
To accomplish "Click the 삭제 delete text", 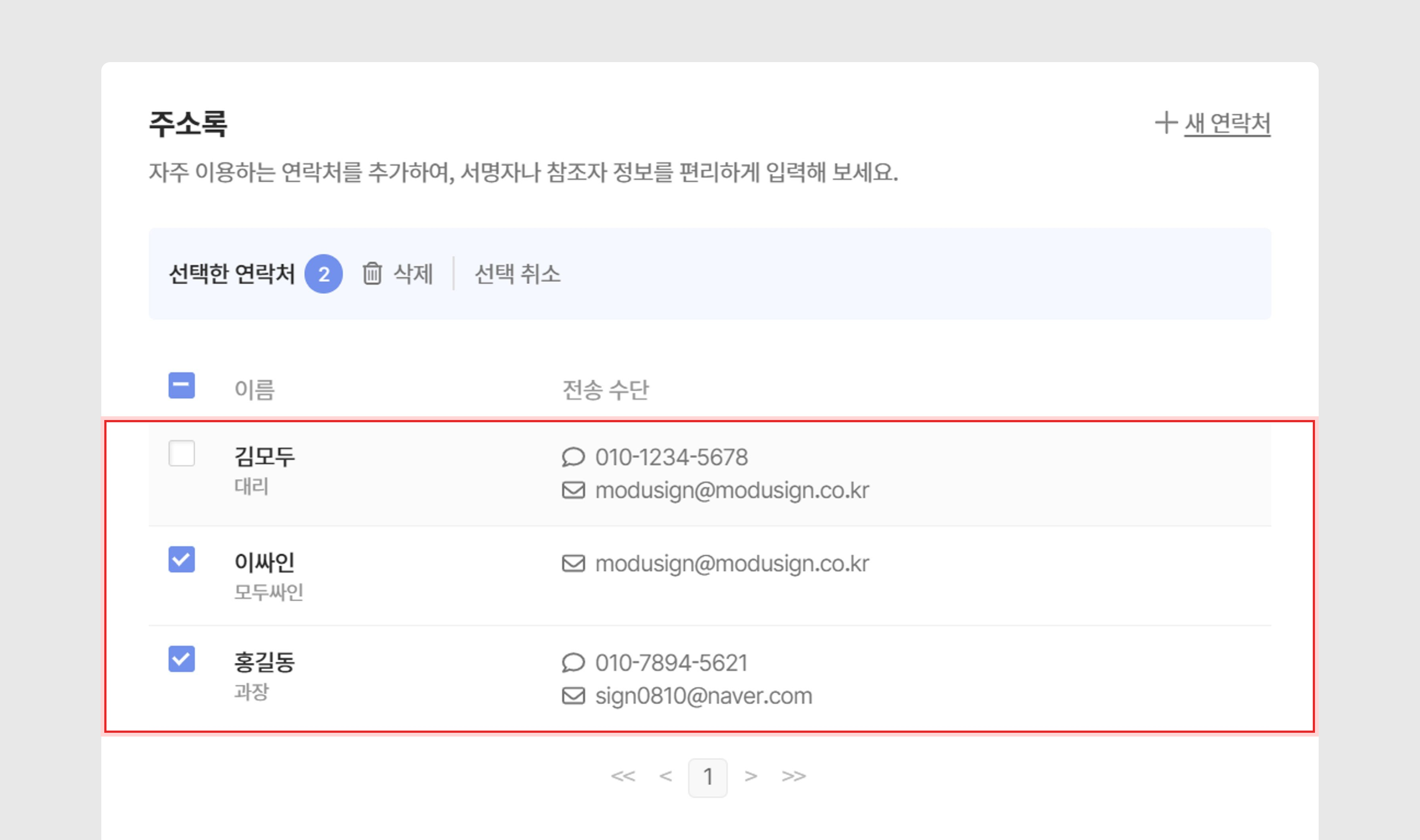I will coord(413,274).
